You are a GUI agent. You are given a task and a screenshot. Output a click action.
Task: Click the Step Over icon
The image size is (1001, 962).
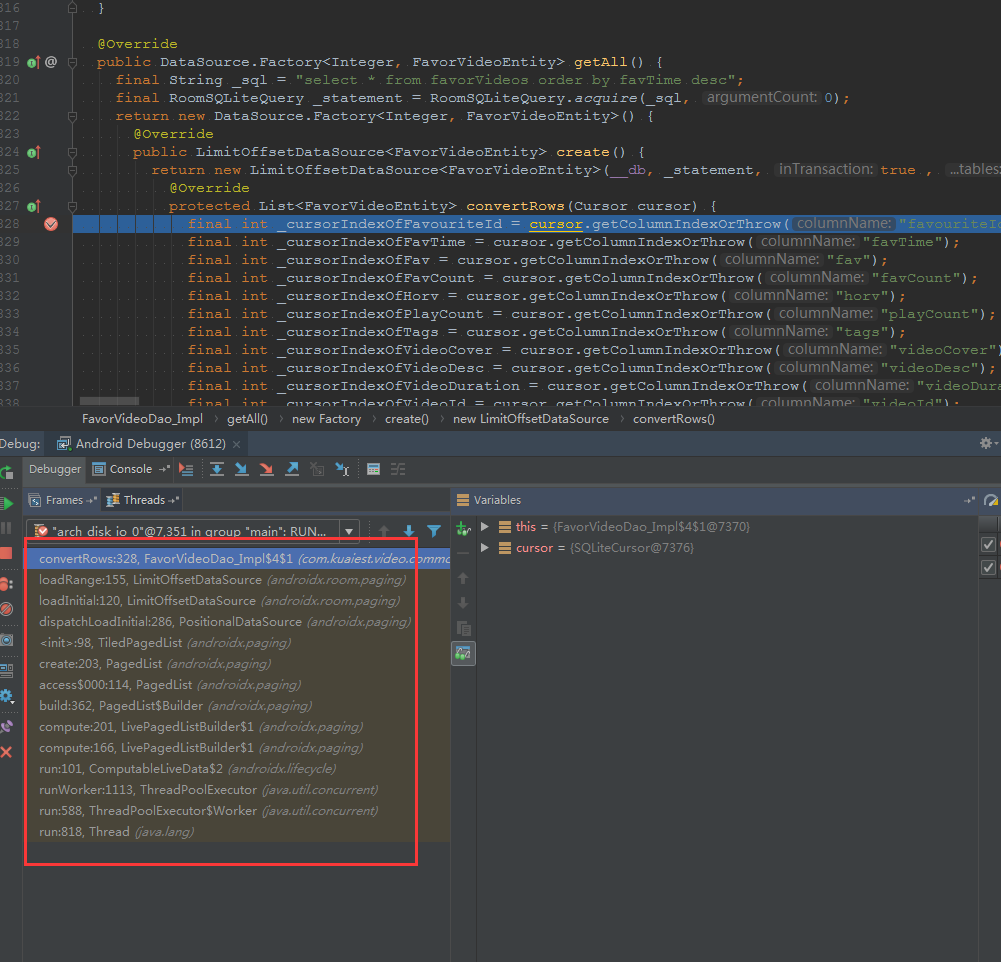pyautogui.click(x=217, y=469)
